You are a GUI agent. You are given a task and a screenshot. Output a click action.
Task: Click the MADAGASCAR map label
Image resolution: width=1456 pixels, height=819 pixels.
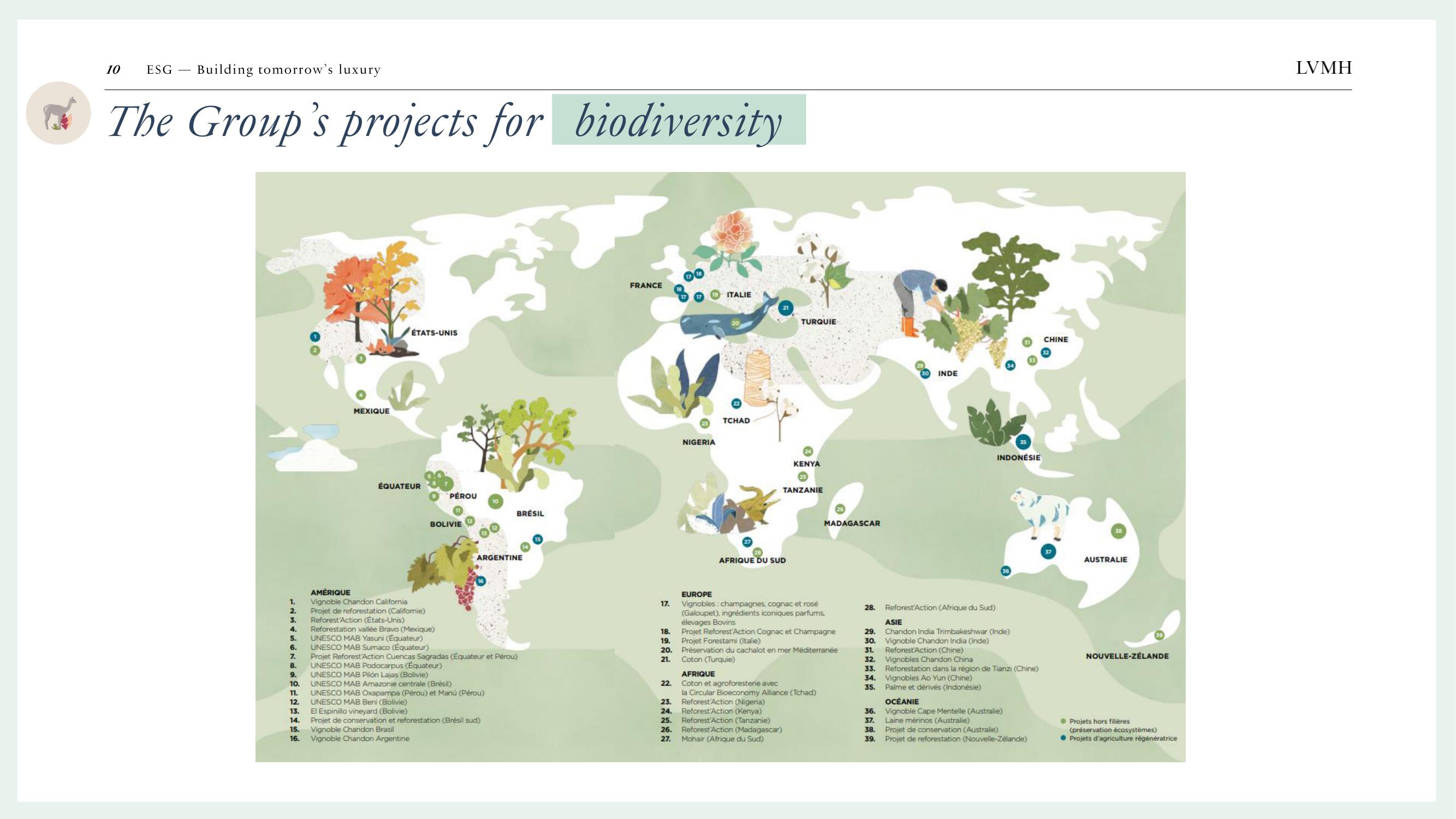click(852, 524)
